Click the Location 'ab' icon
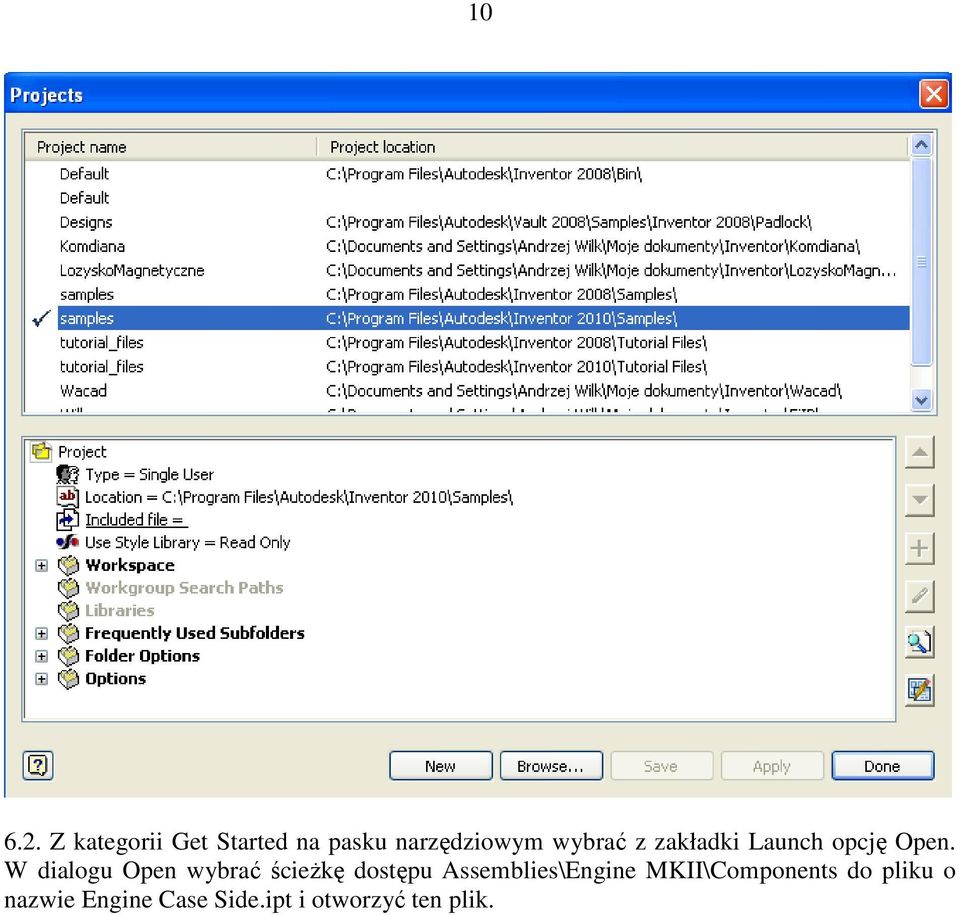Image resolution: width=960 pixels, height=915 pixels. point(67,497)
